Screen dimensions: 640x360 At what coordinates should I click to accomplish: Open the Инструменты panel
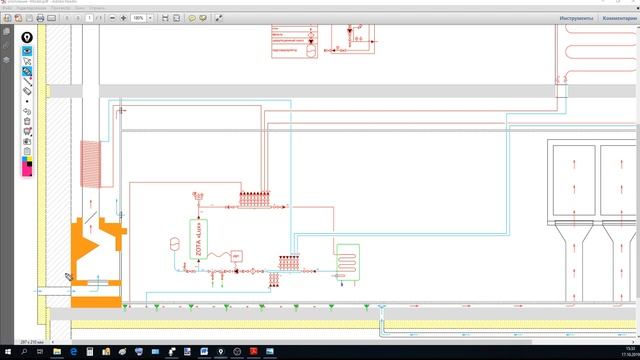tap(576, 18)
